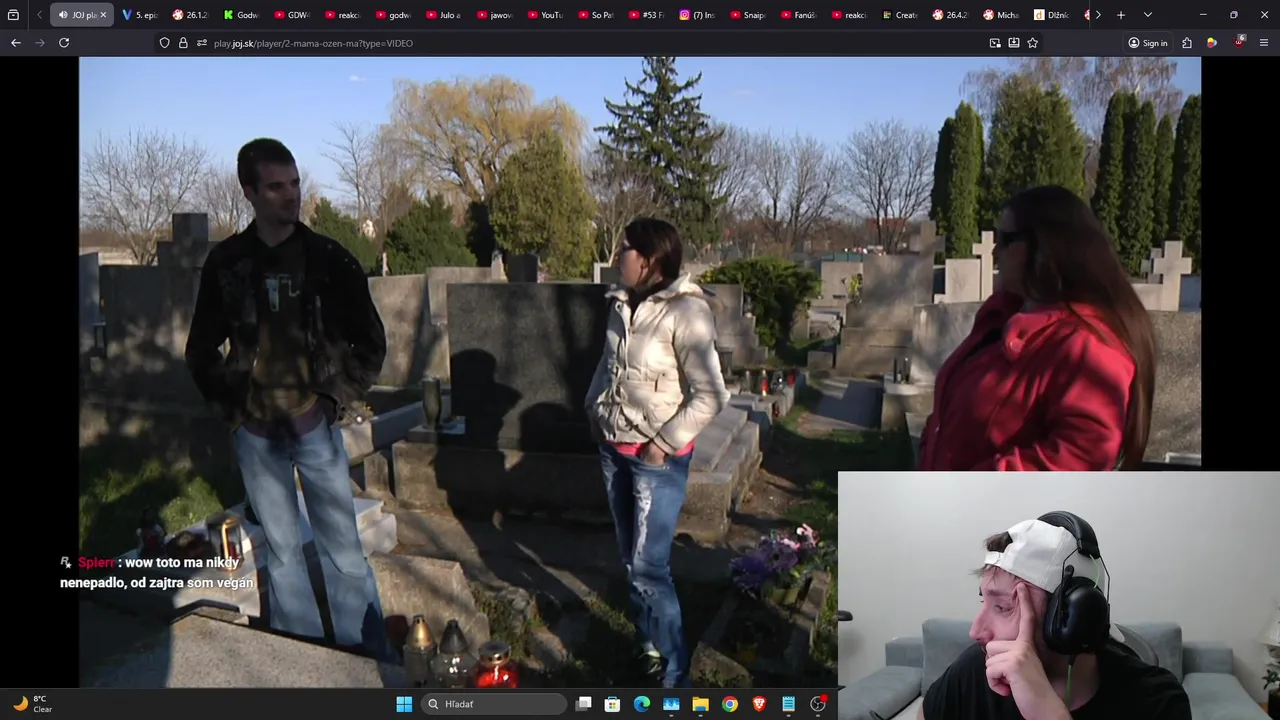Switch to the '#53 Fi' tab
1280x720 pixels.
pos(649,15)
